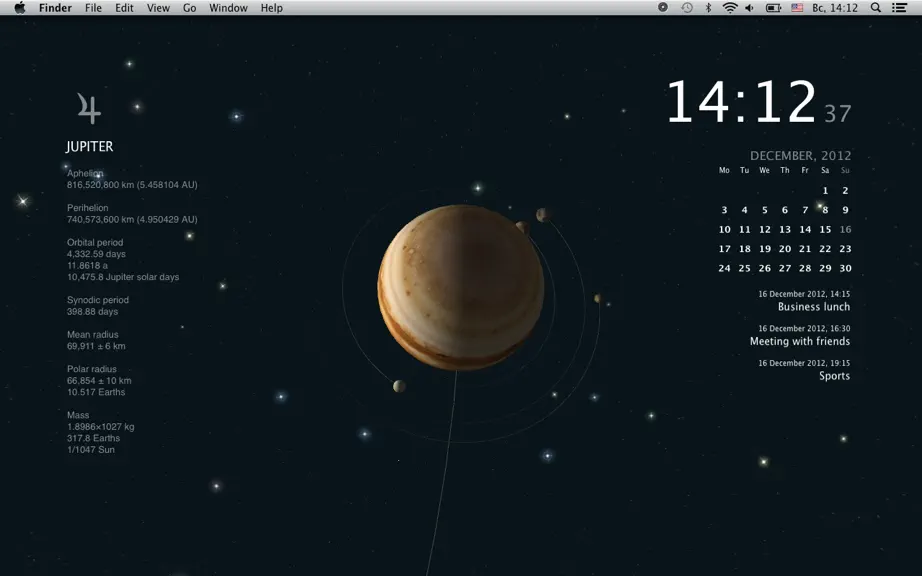Click the battery status icon
Screen dimensions: 922x576
773,8
